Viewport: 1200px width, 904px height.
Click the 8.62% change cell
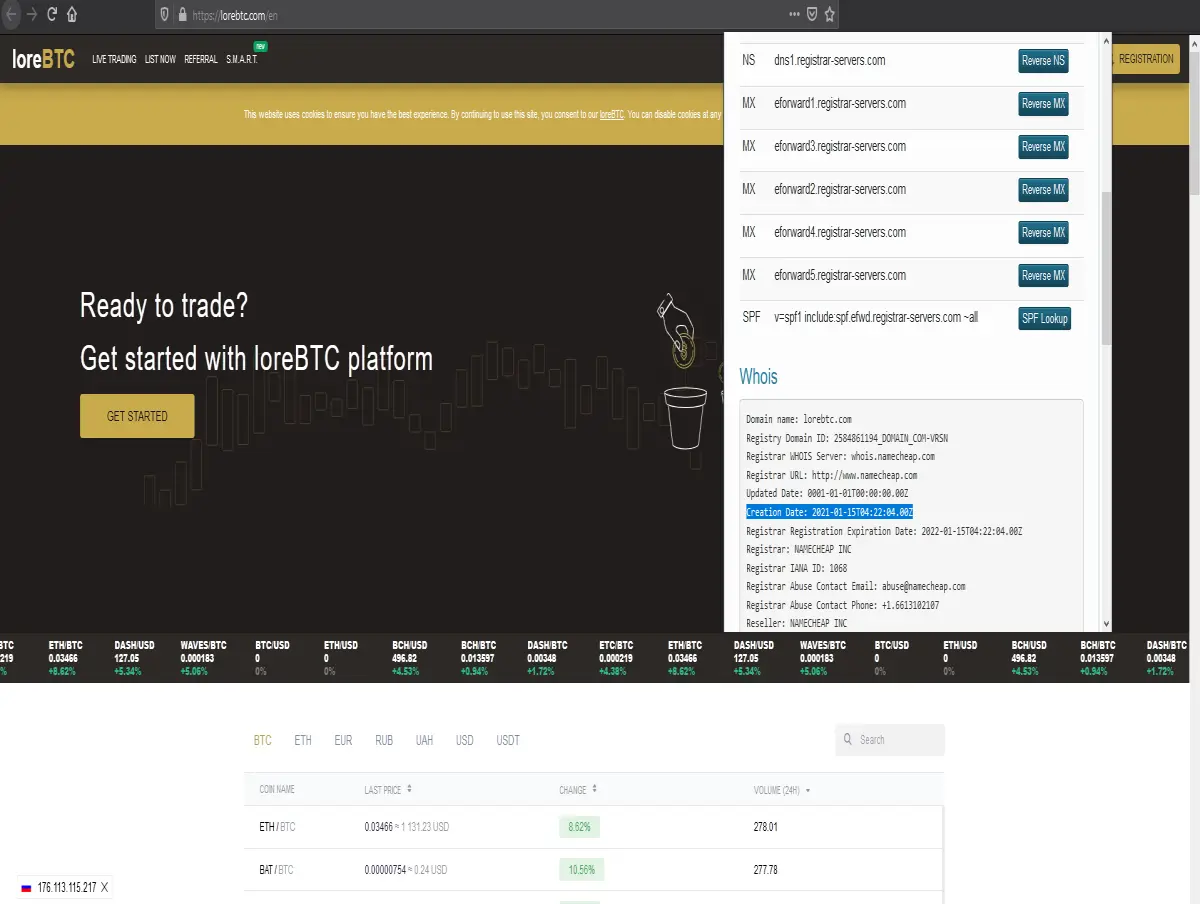point(579,827)
